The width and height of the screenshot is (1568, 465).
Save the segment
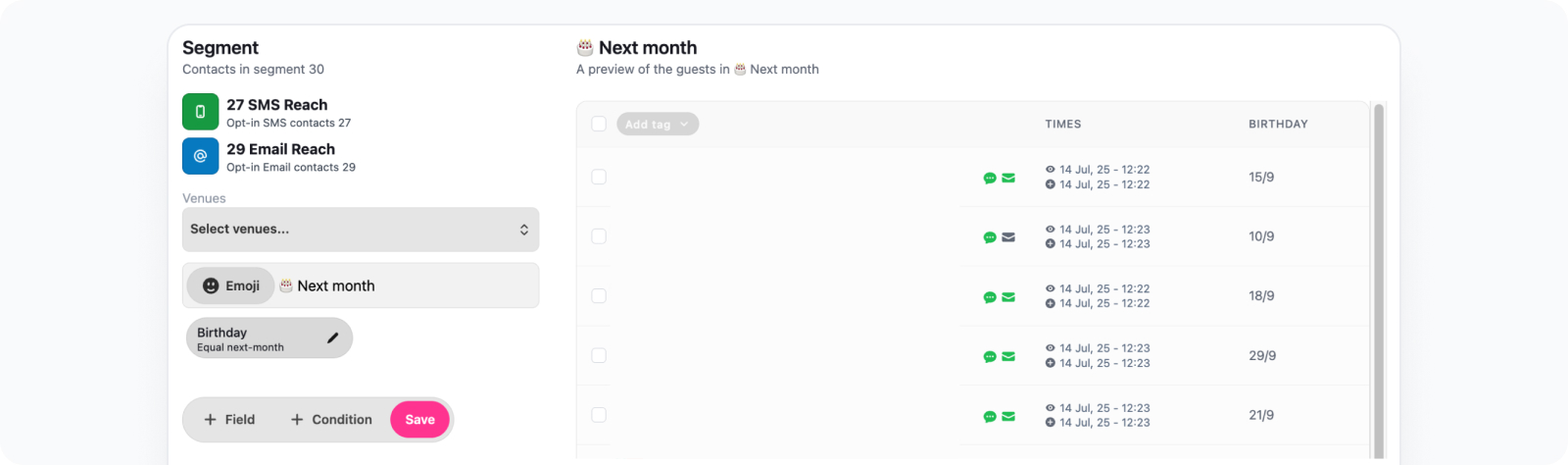click(420, 420)
